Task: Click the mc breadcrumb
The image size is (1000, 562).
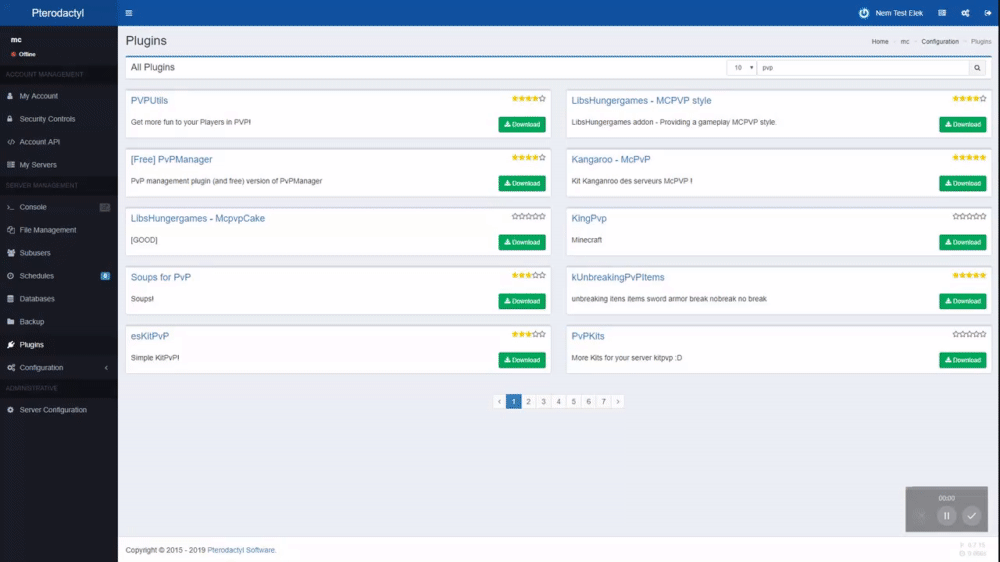Action: (x=905, y=41)
